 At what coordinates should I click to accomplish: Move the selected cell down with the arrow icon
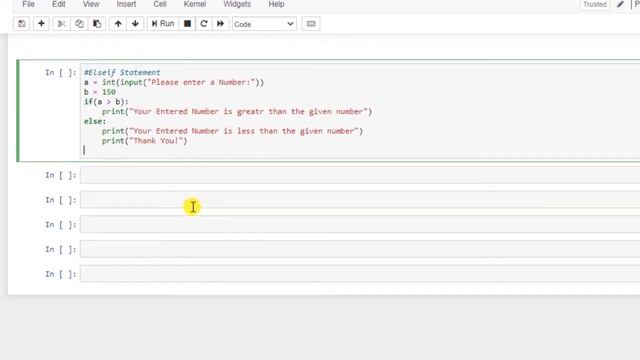click(135, 24)
